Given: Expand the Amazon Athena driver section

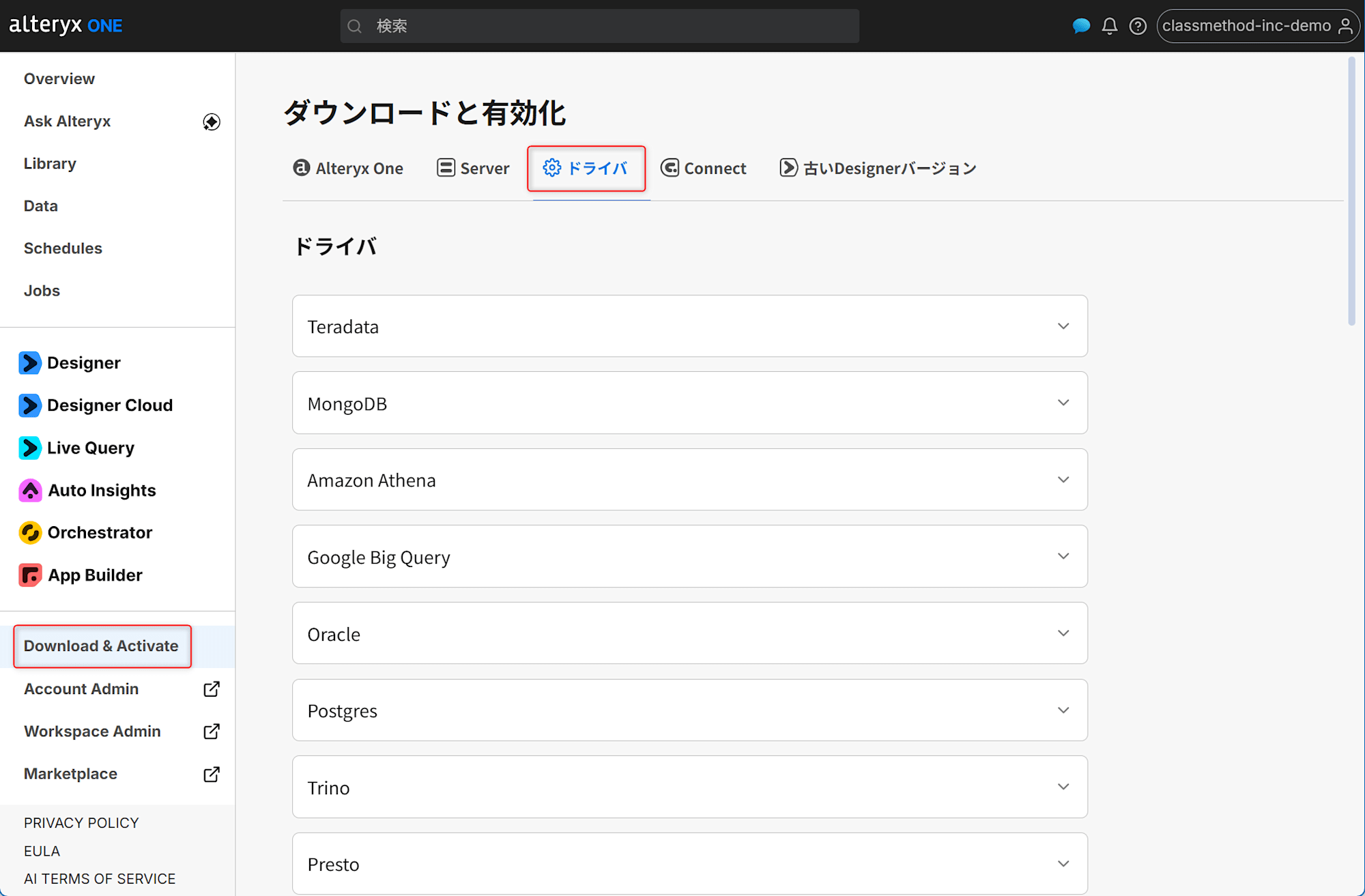Looking at the screenshot, I should click(x=689, y=480).
